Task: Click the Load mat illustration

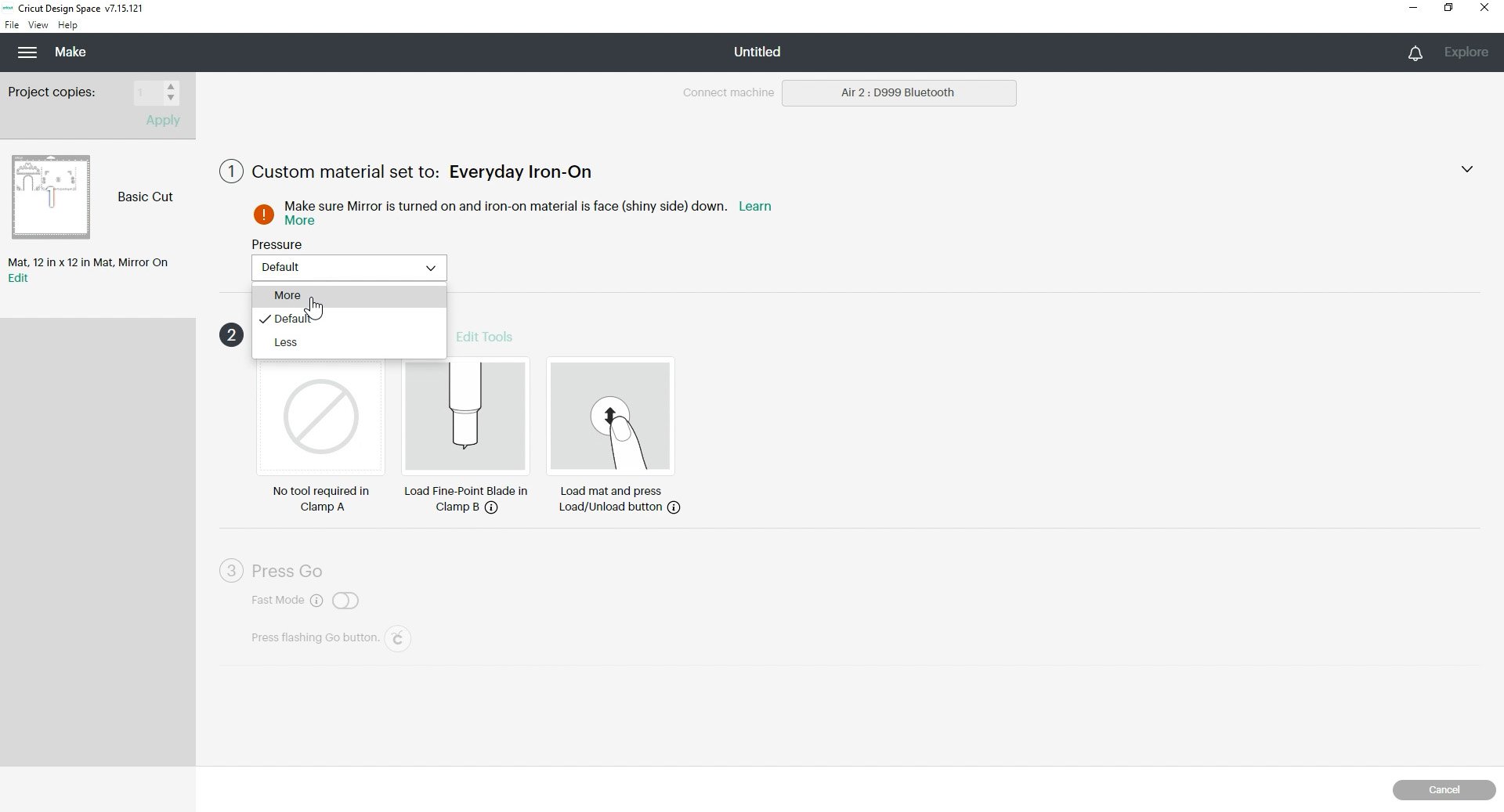Action: [x=610, y=417]
